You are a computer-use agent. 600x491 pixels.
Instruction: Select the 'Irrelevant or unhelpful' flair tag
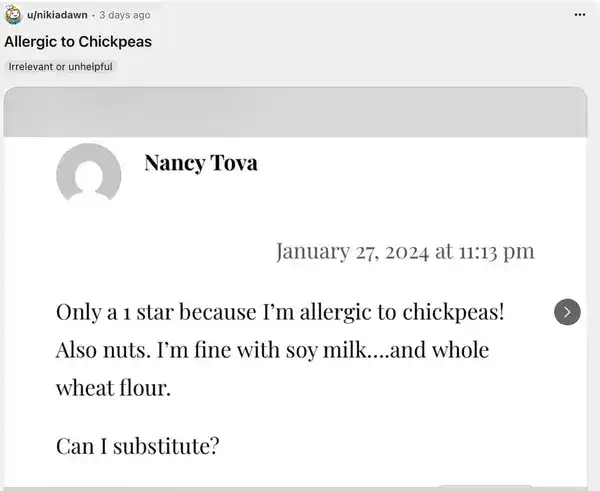(60, 66)
